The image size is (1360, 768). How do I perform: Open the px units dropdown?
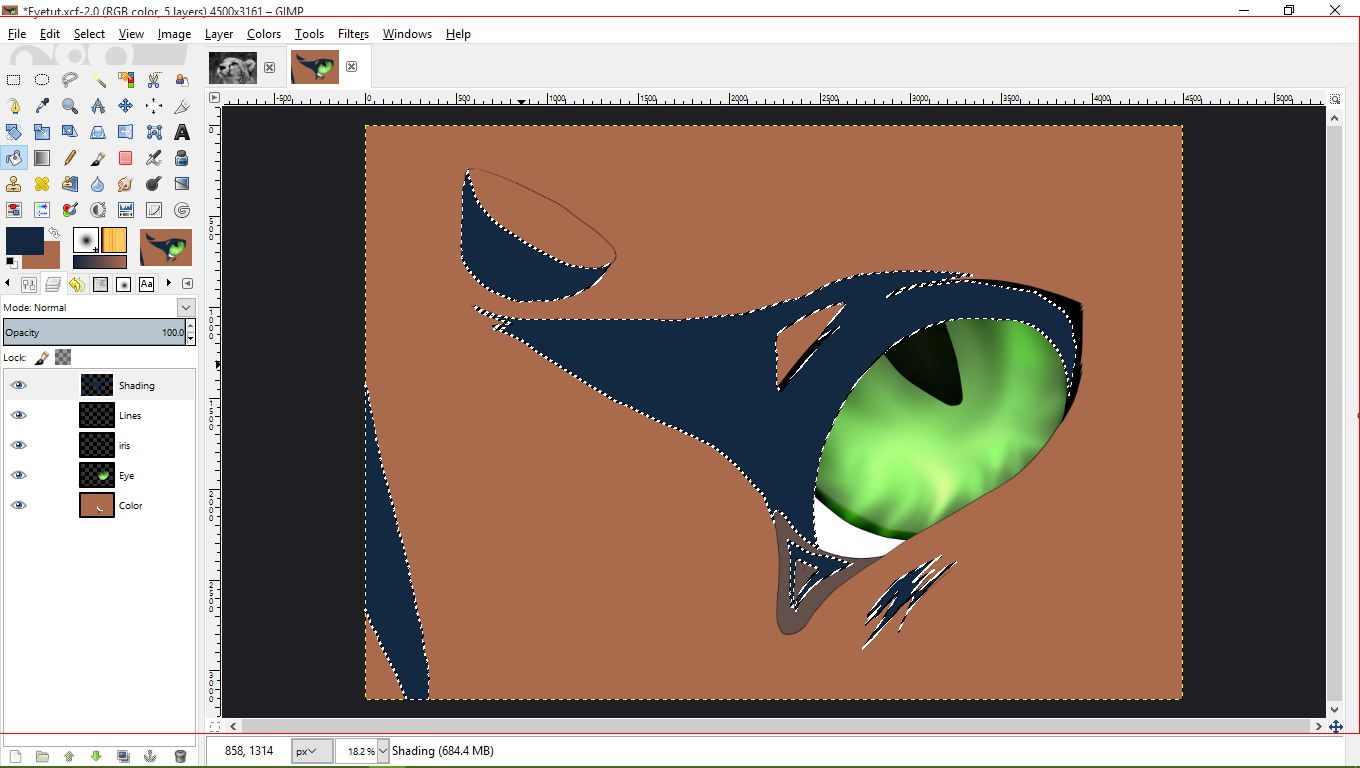click(312, 751)
